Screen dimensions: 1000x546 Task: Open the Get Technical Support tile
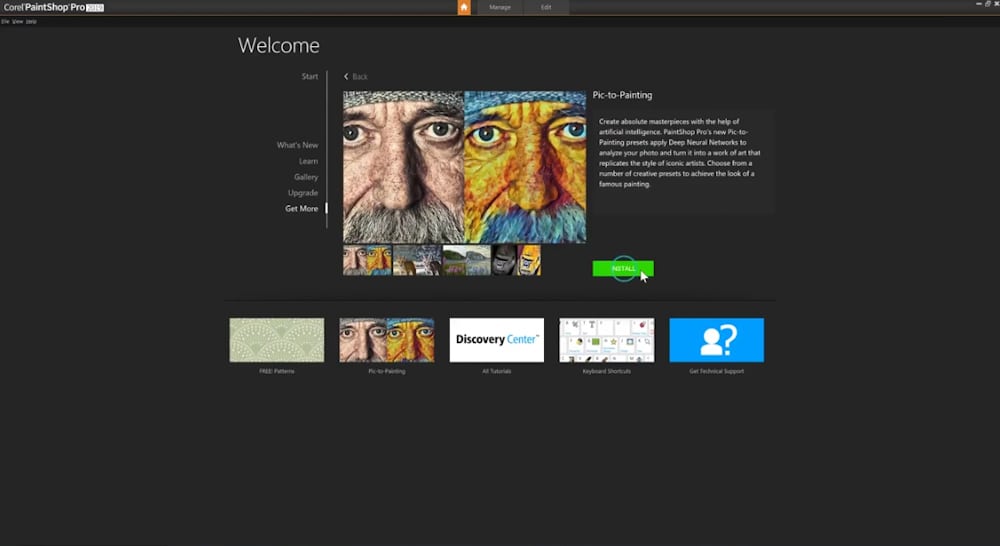(716, 340)
